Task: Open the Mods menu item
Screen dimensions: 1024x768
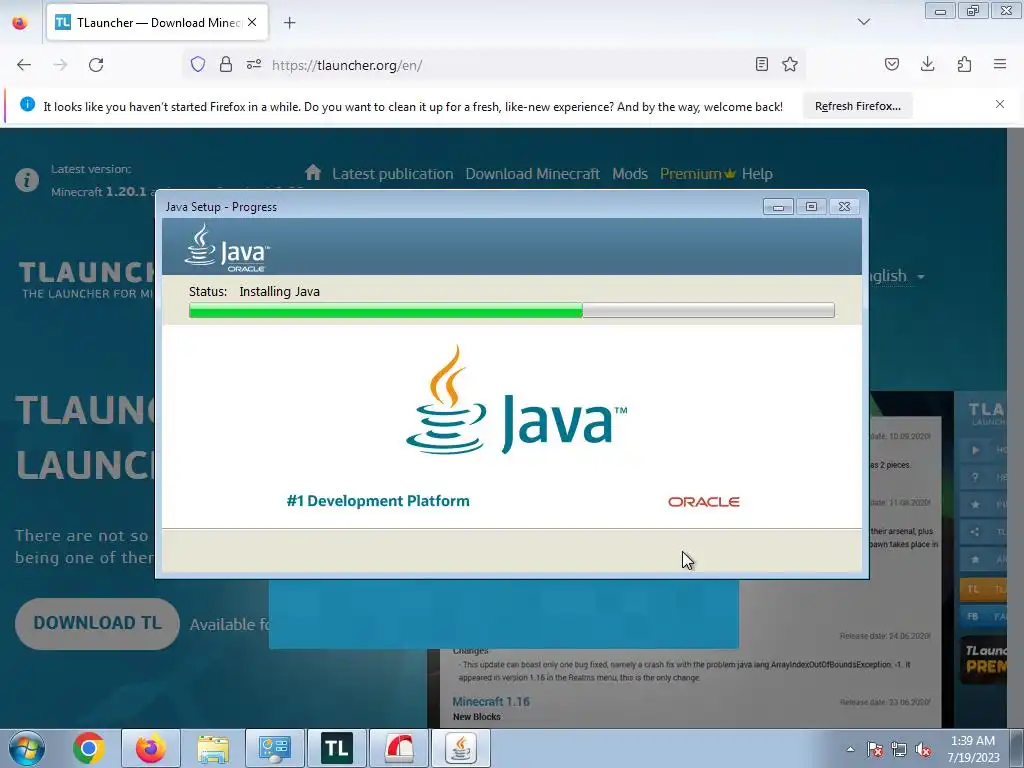Action: tap(630, 174)
